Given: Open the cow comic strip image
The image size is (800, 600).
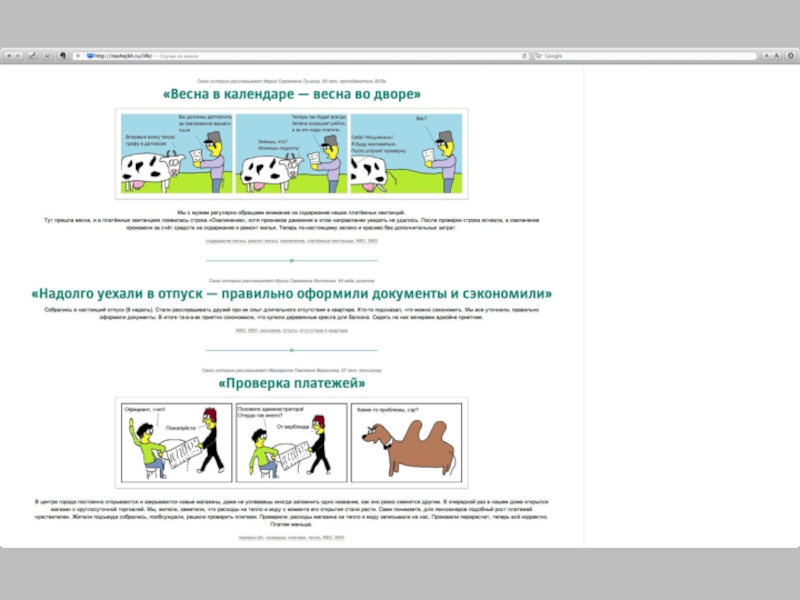Looking at the screenshot, I should (x=292, y=154).
